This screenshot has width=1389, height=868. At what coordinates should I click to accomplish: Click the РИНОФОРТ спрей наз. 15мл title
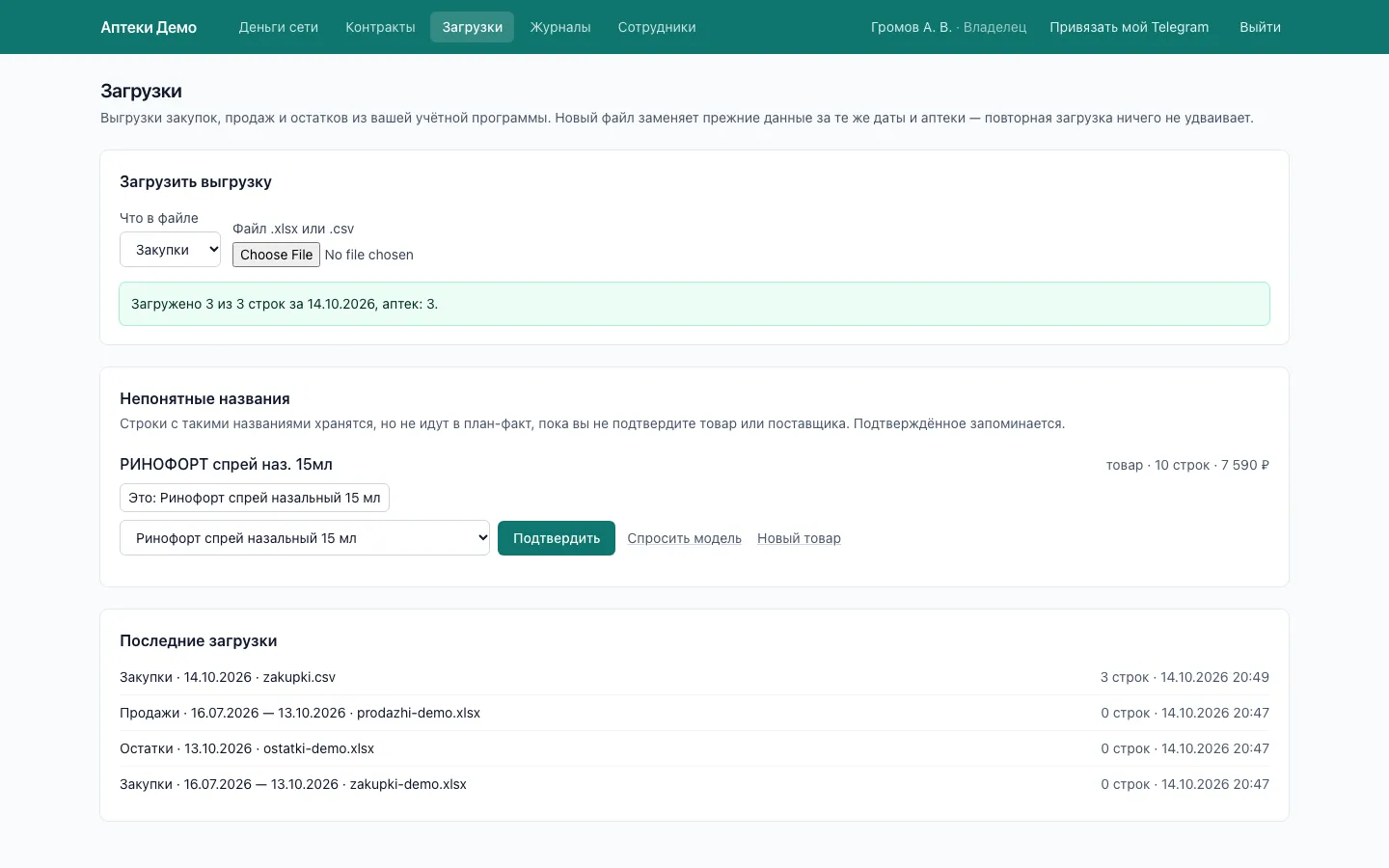226,464
